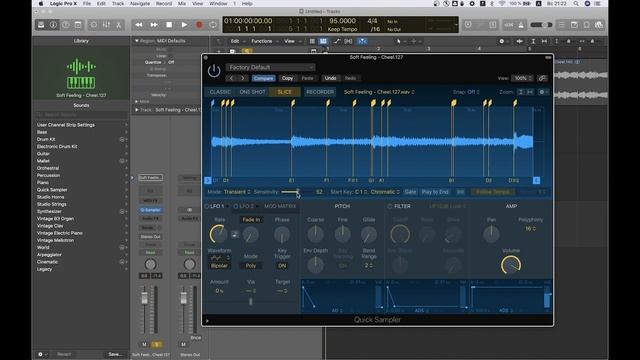Click the Compare button
The width and height of the screenshot is (640, 360).
[x=263, y=78]
